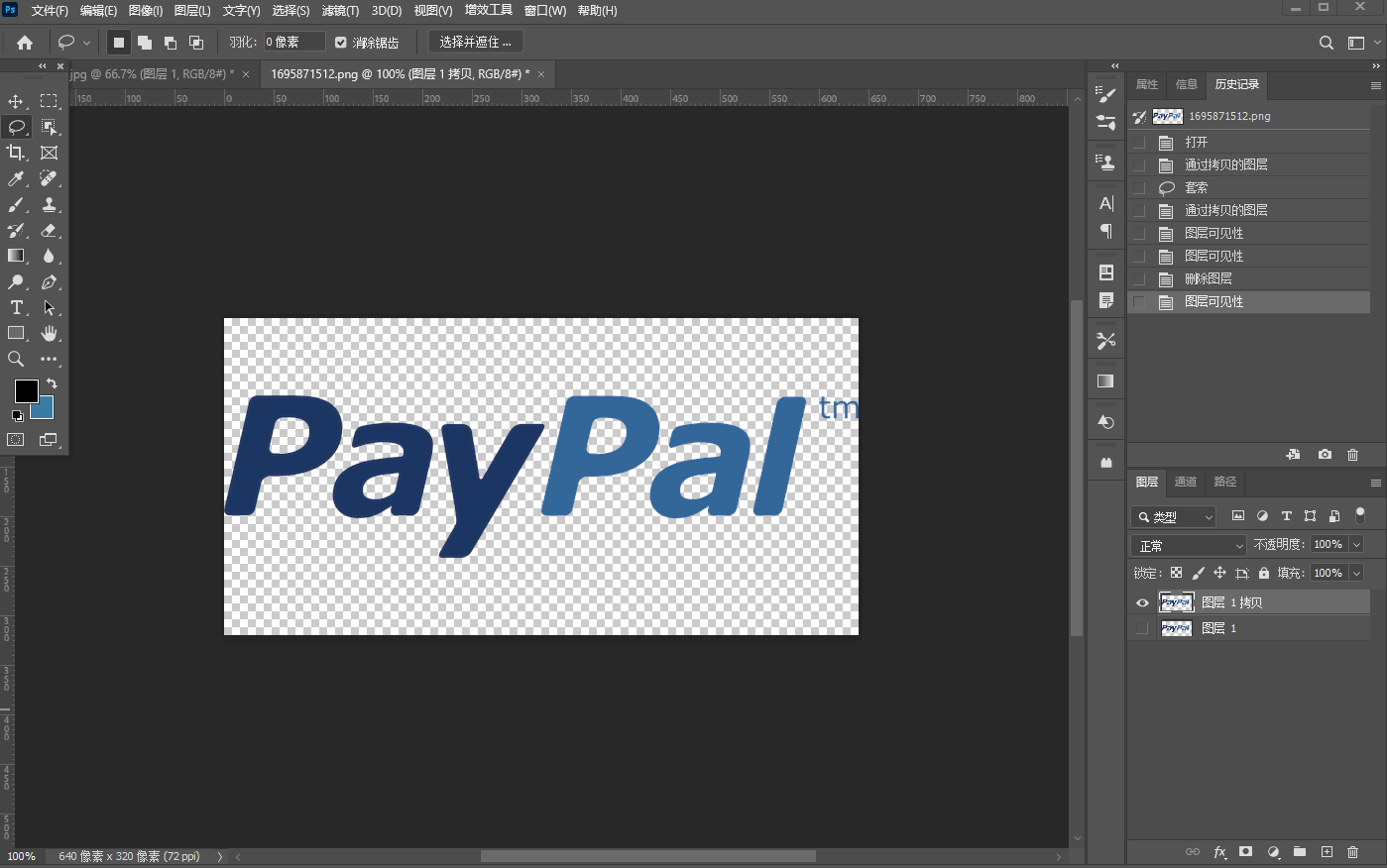Open History panel menu
The image size is (1387, 868).
click(1375, 85)
